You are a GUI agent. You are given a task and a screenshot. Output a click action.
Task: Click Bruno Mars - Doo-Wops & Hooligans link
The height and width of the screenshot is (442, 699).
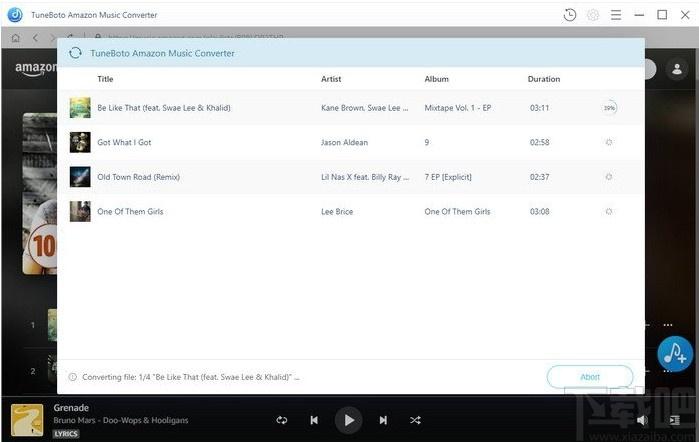pyautogui.click(x=121, y=420)
